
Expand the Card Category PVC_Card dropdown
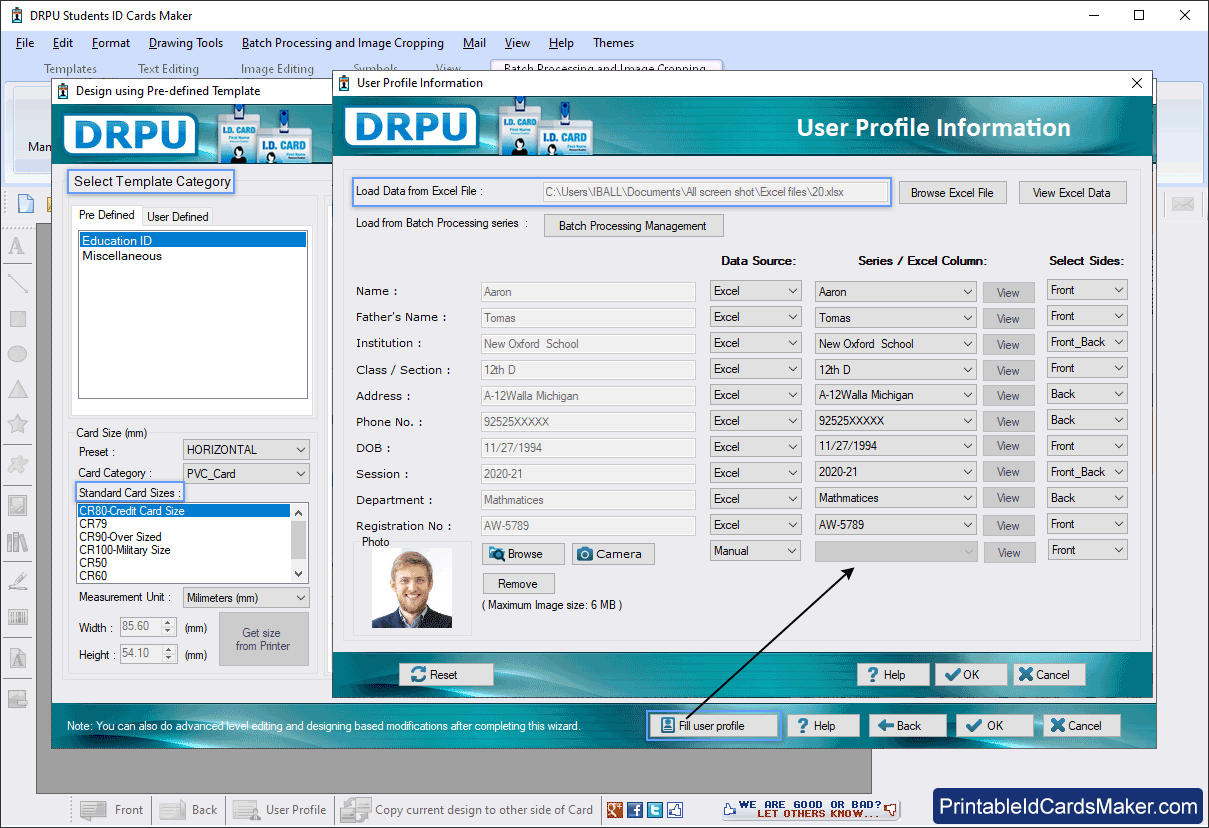tap(247, 473)
